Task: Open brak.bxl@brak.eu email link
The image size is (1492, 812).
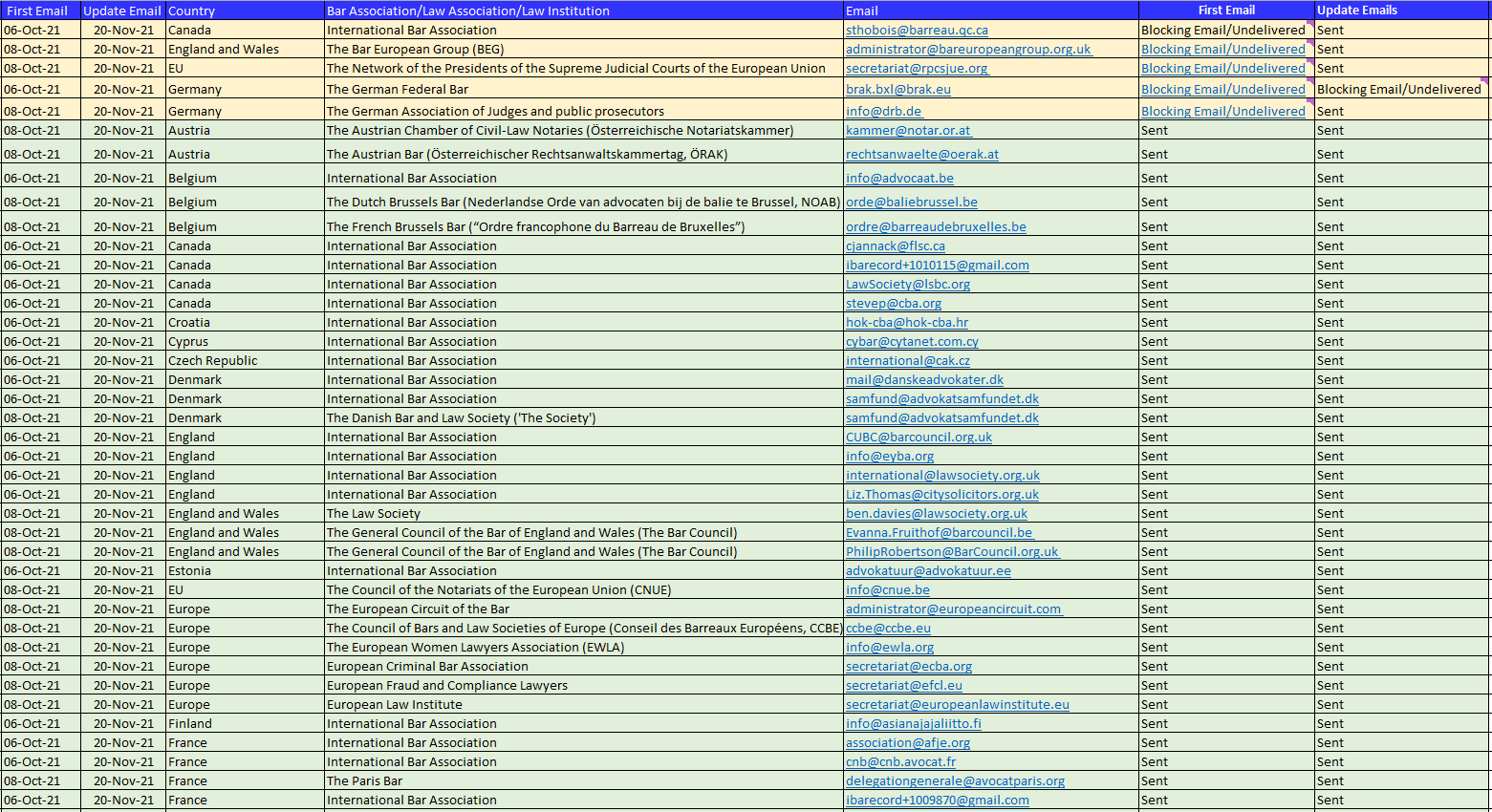Action: point(898,90)
